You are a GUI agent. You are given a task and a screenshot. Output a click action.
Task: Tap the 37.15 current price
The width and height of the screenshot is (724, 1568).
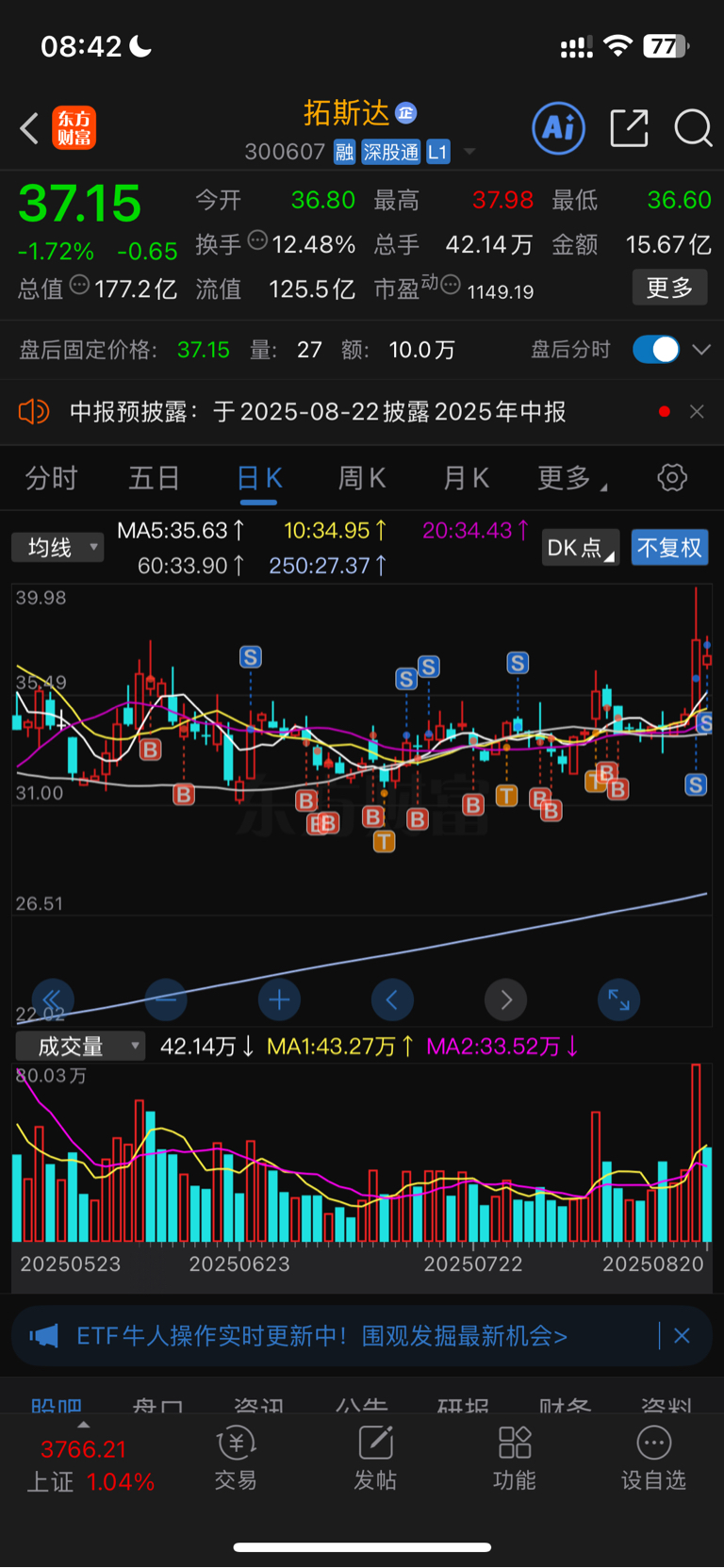click(x=80, y=204)
